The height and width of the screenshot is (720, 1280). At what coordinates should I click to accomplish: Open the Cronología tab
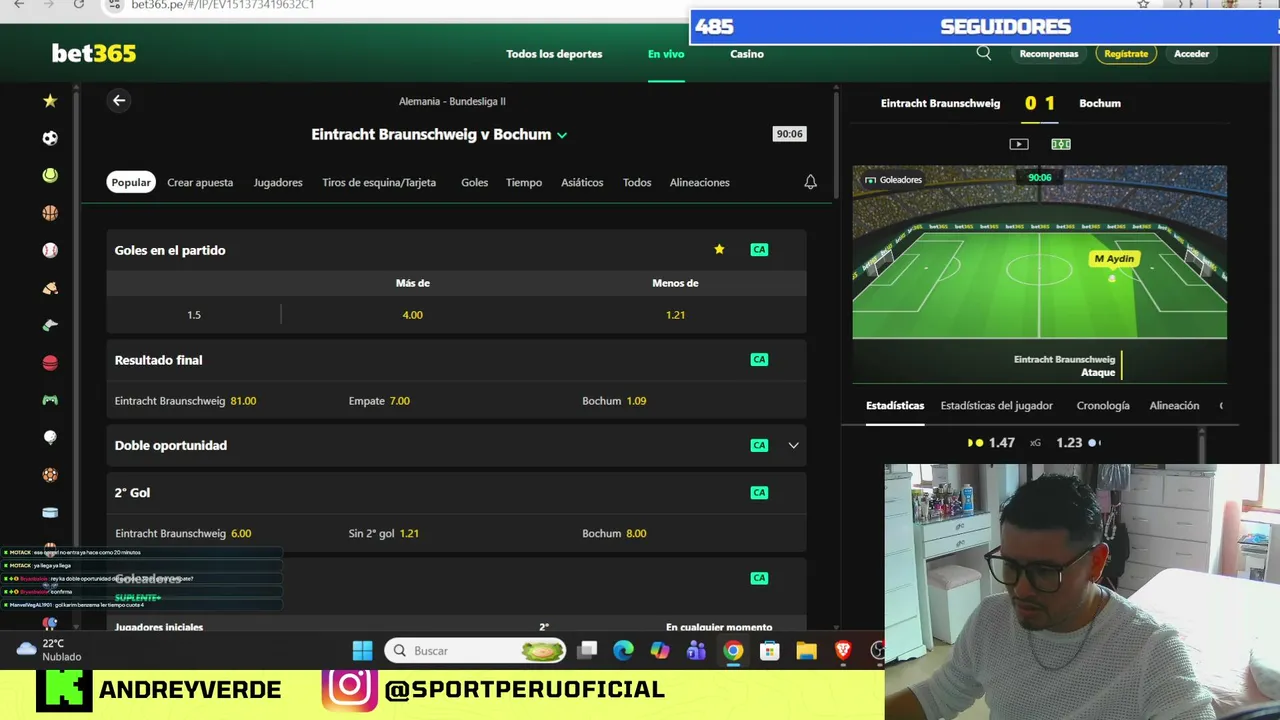[1103, 406]
